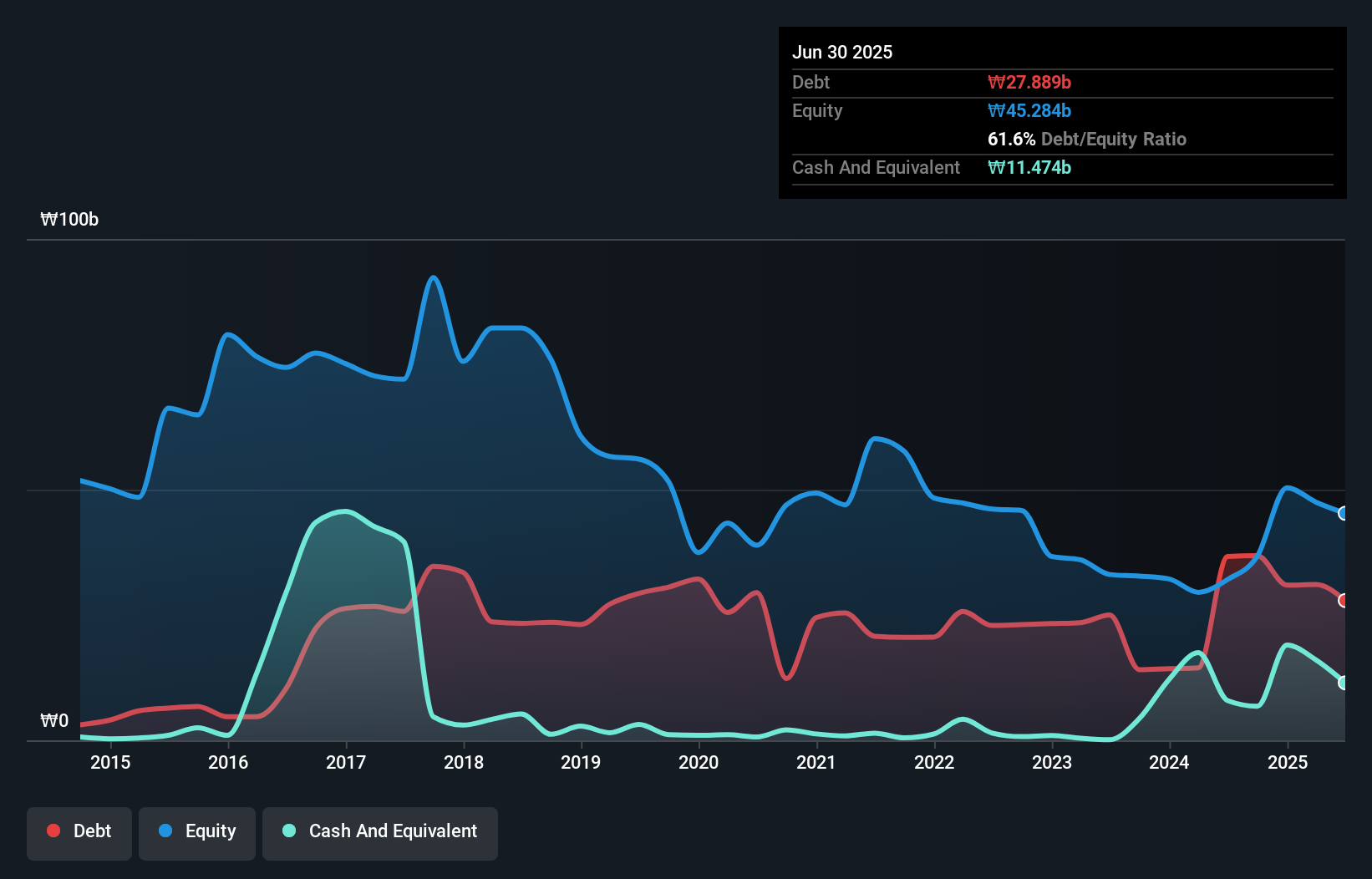This screenshot has height=879, width=1372.
Task: Click the ₩27.889b Debt value in tooltip
Action: point(1029,82)
